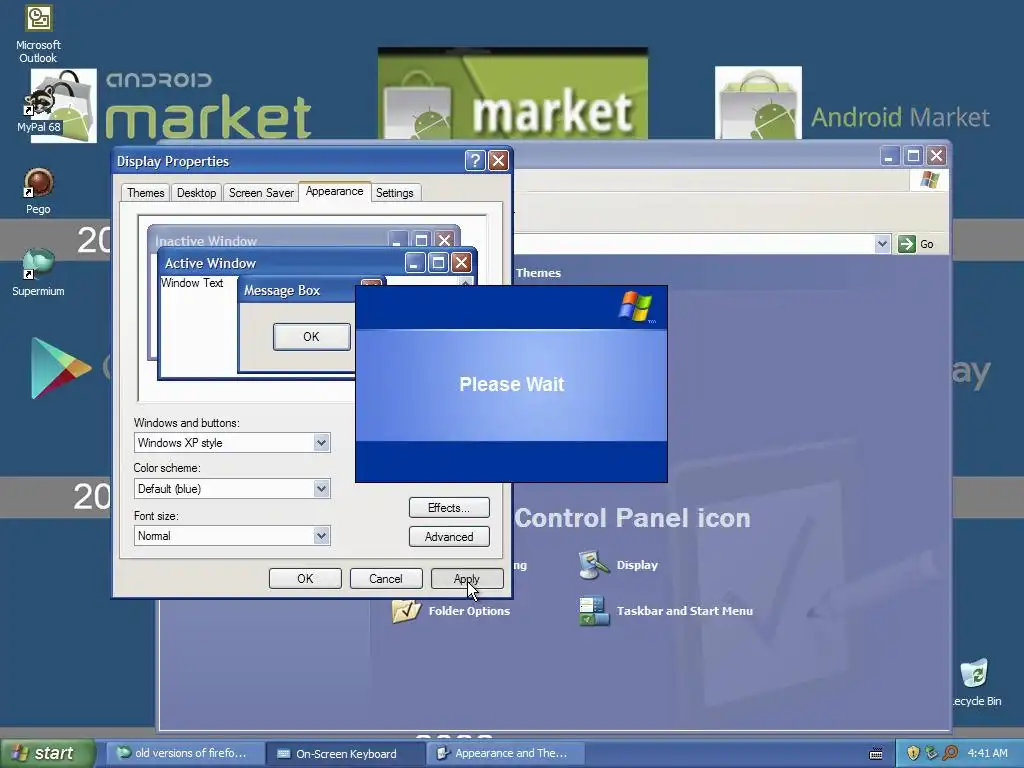Click the Apply button
This screenshot has height=768, width=1024.
[467, 579]
